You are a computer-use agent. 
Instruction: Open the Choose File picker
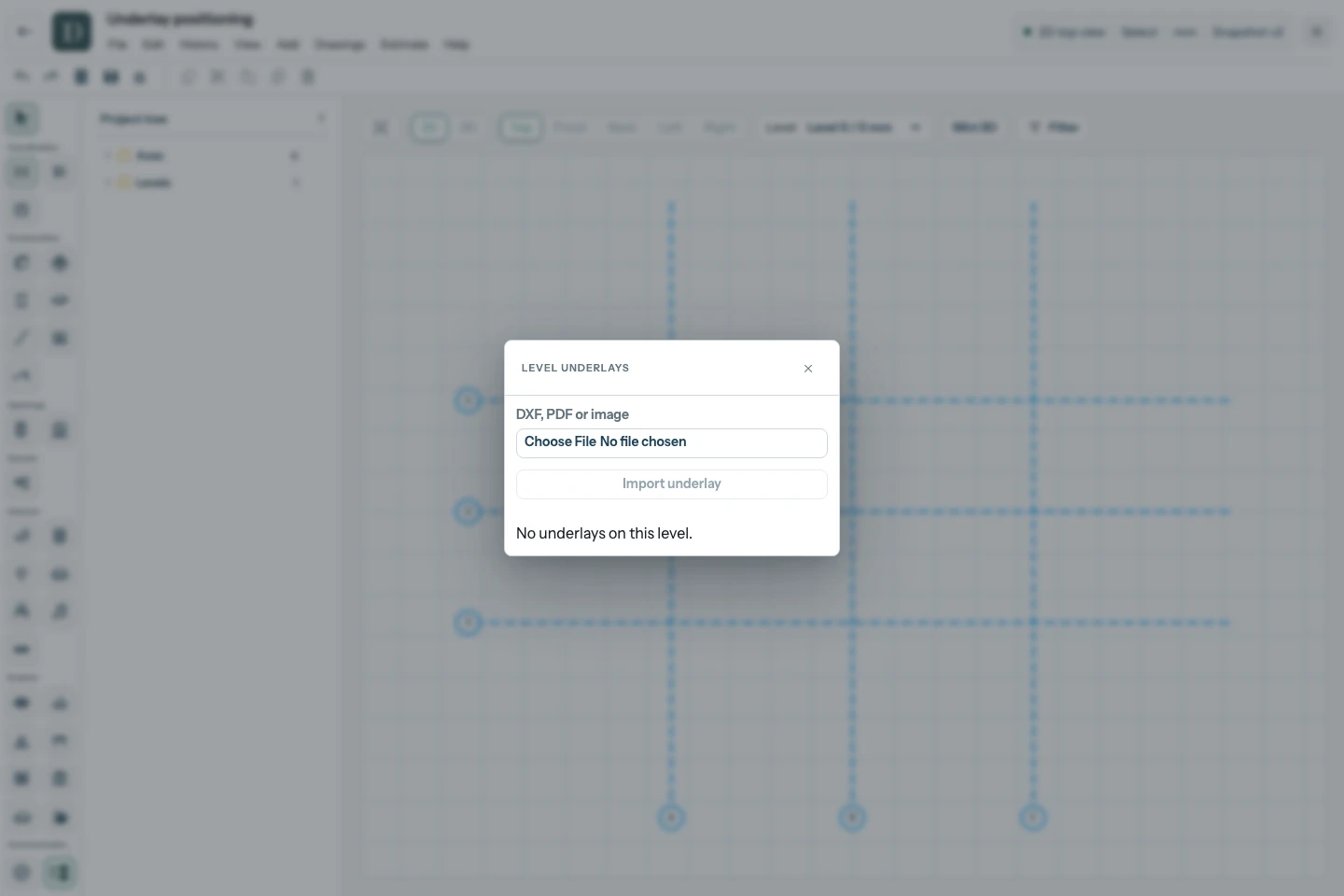point(672,443)
